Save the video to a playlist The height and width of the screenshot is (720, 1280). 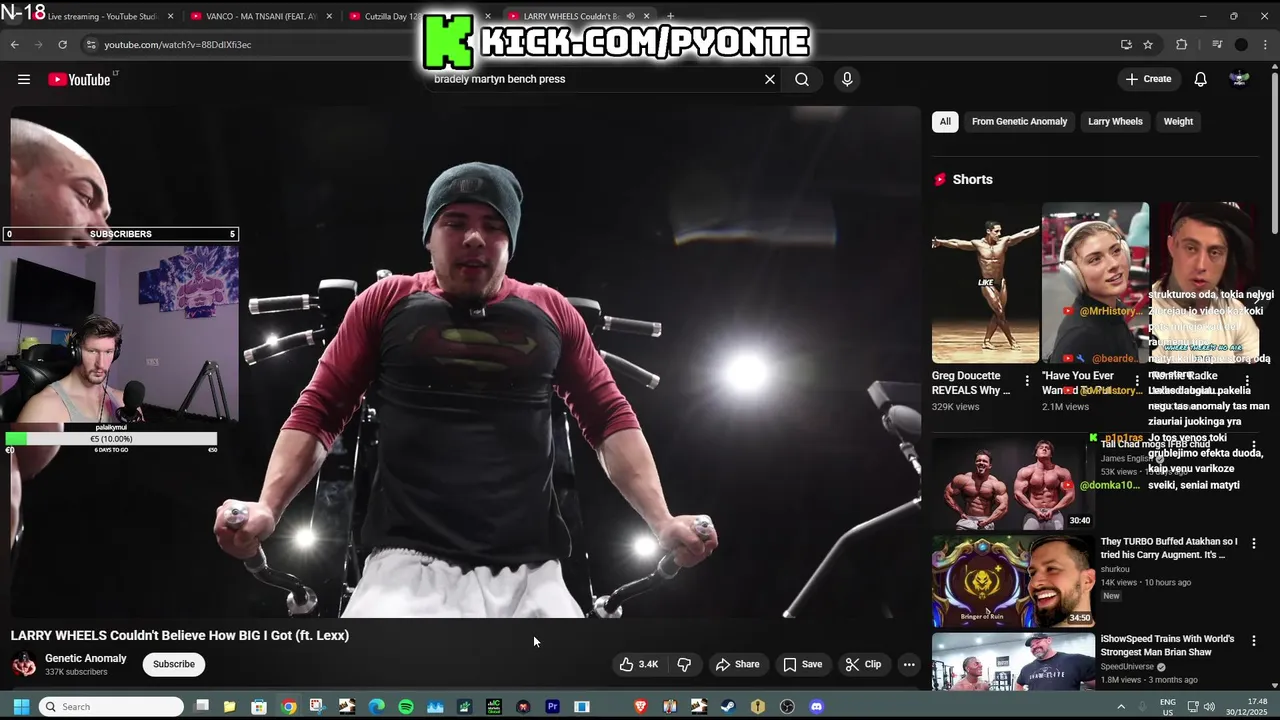tap(802, 664)
